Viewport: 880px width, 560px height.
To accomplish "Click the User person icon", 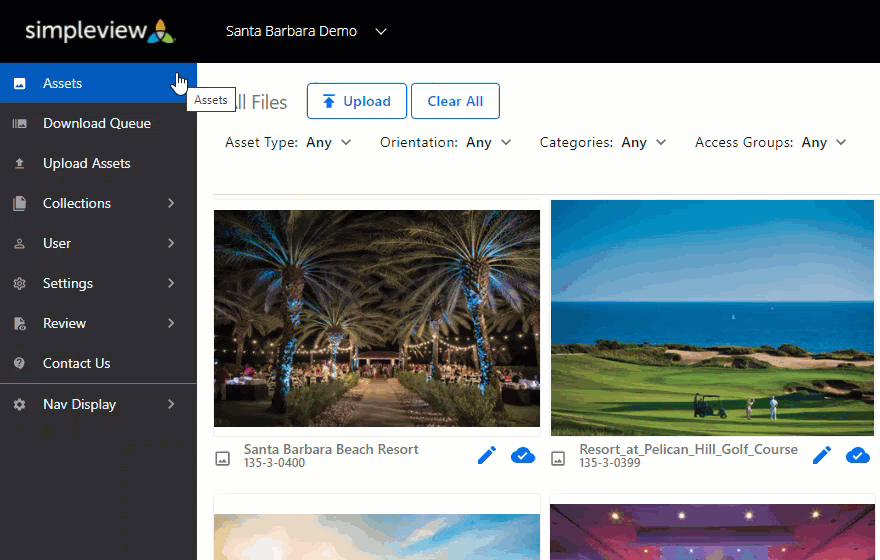I will [20, 244].
